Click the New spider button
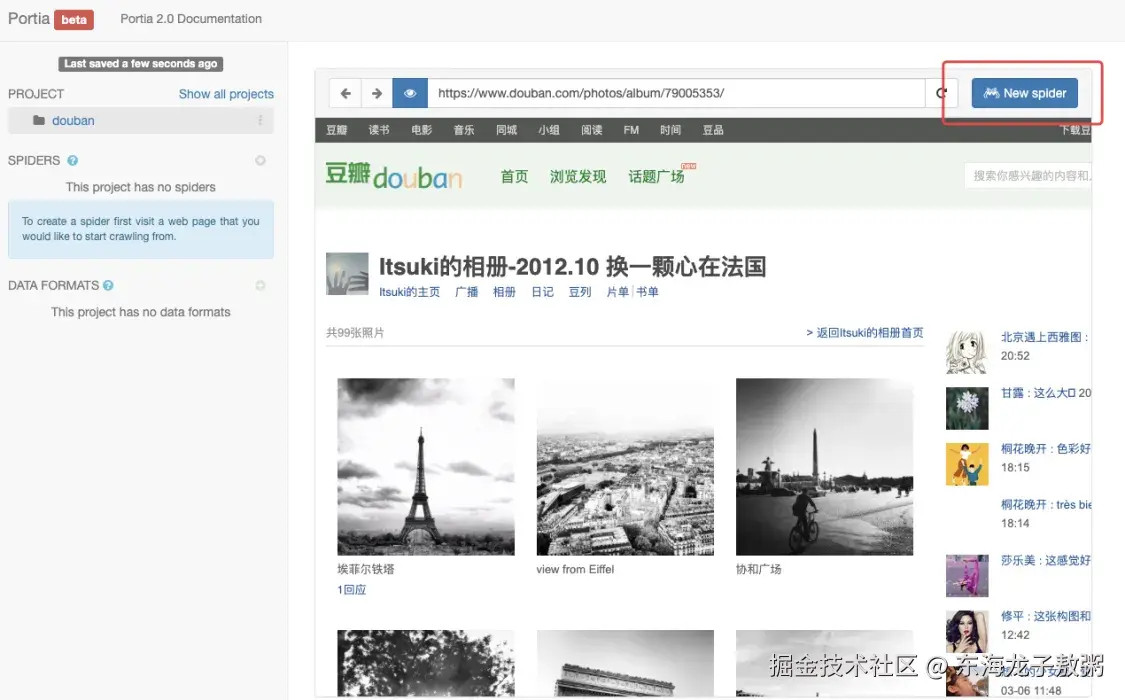 coord(1025,93)
